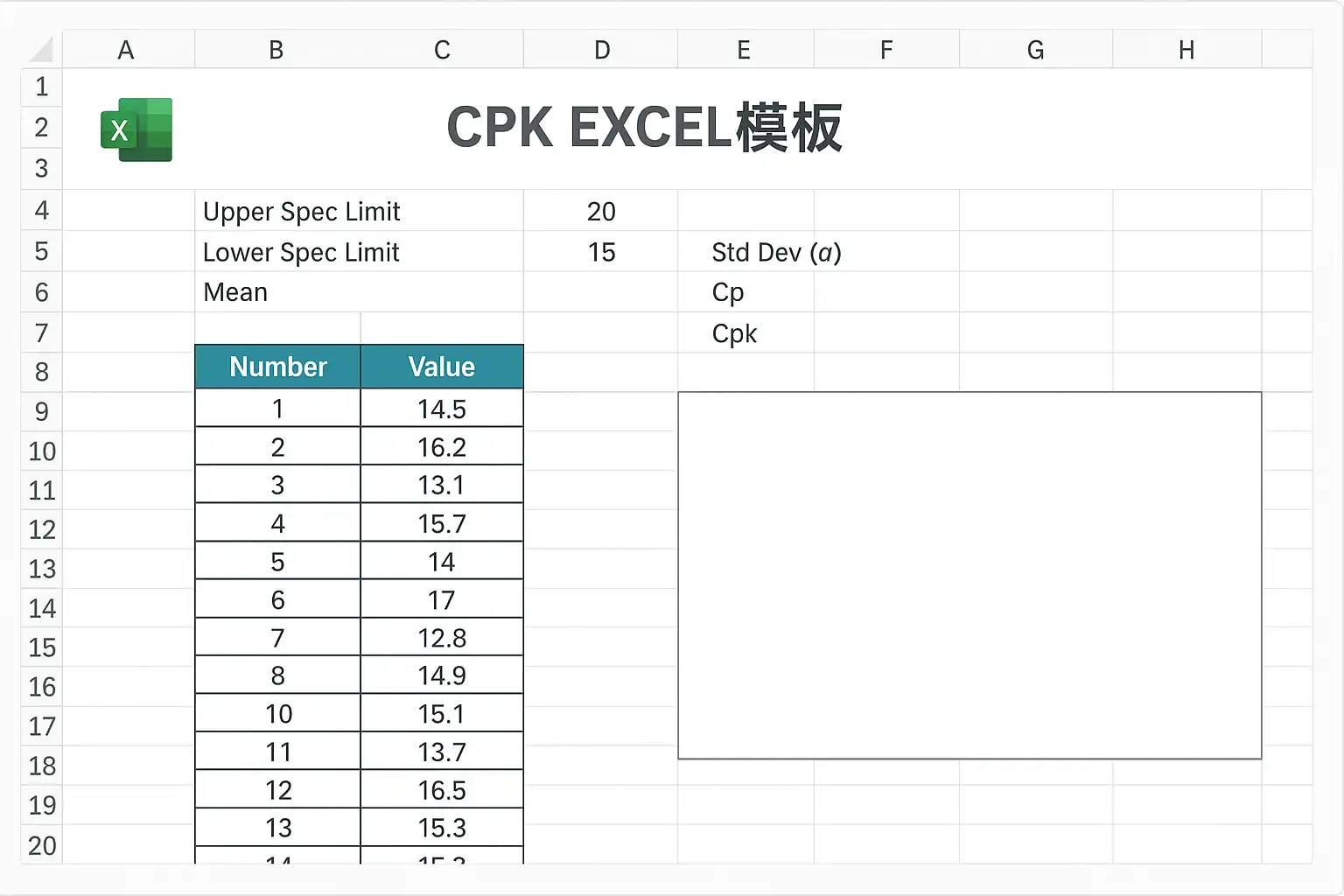Click the CPK EXCEL title text

tap(644, 129)
